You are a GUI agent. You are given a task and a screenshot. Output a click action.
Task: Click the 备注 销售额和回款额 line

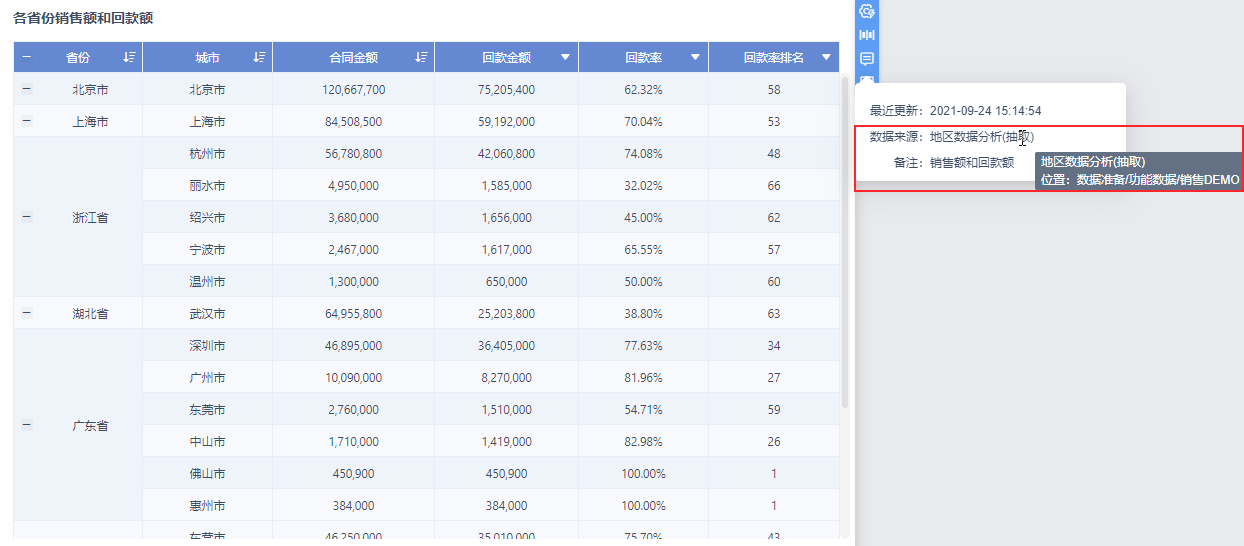(954, 162)
